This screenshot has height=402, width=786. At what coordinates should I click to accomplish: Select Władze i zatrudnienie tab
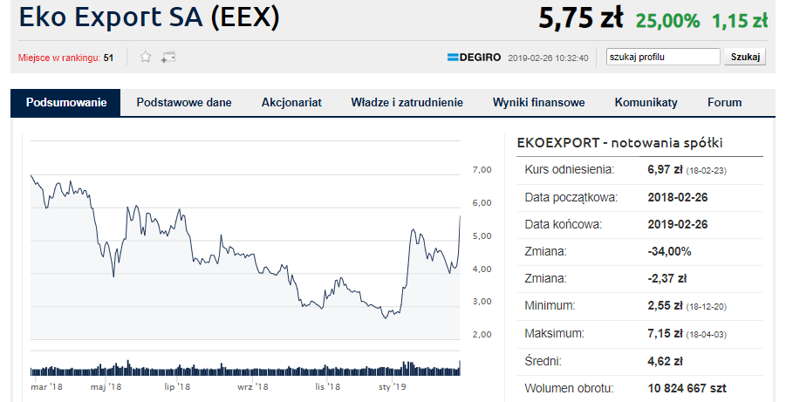tap(407, 103)
